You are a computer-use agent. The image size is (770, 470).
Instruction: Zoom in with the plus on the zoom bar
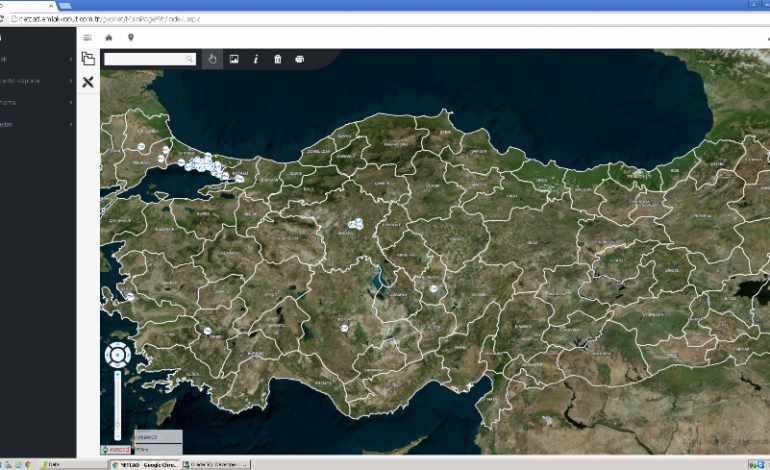pyautogui.click(x=117, y=375)
